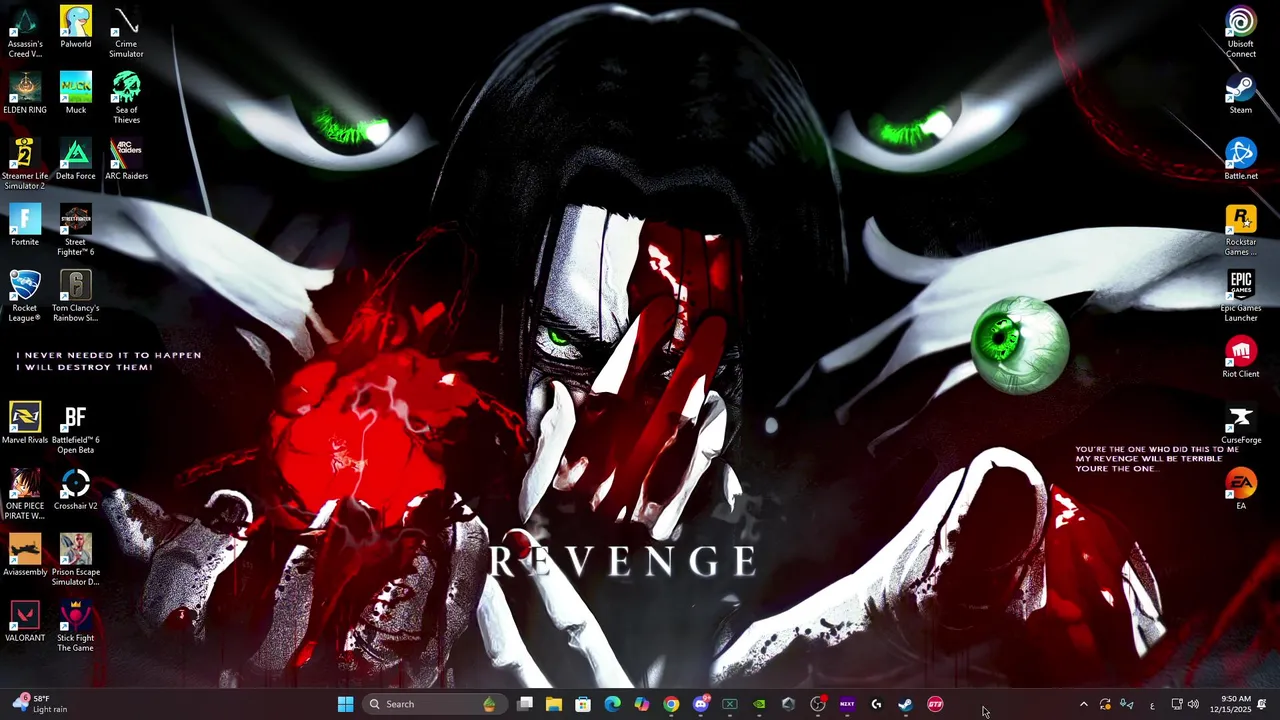Switch to Steam in the taskbar
This screenshot has height=720, width=1280.
coord(906,704)
